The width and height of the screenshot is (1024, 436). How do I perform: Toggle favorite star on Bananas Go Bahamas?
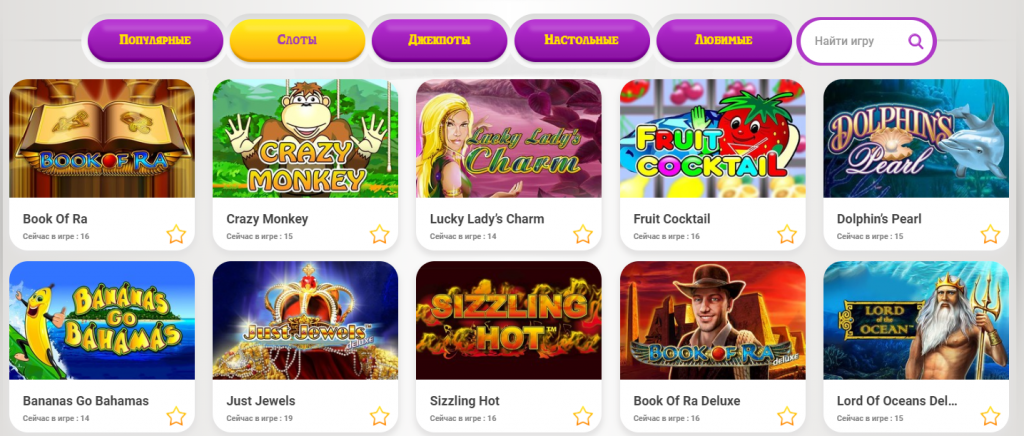pyautogui.click(x=176, y=416)
